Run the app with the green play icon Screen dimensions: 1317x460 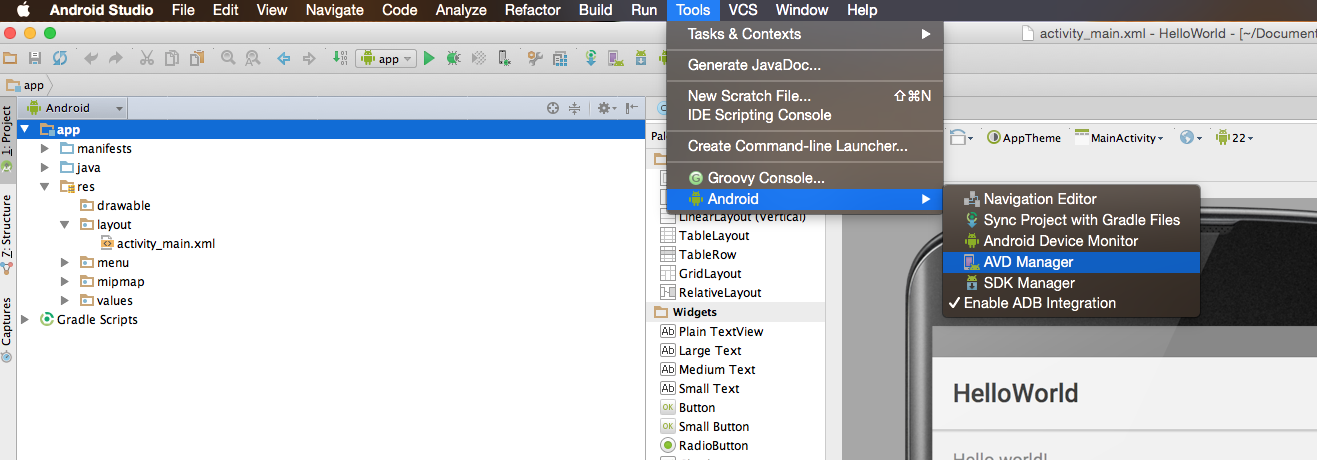coord(429,59)
